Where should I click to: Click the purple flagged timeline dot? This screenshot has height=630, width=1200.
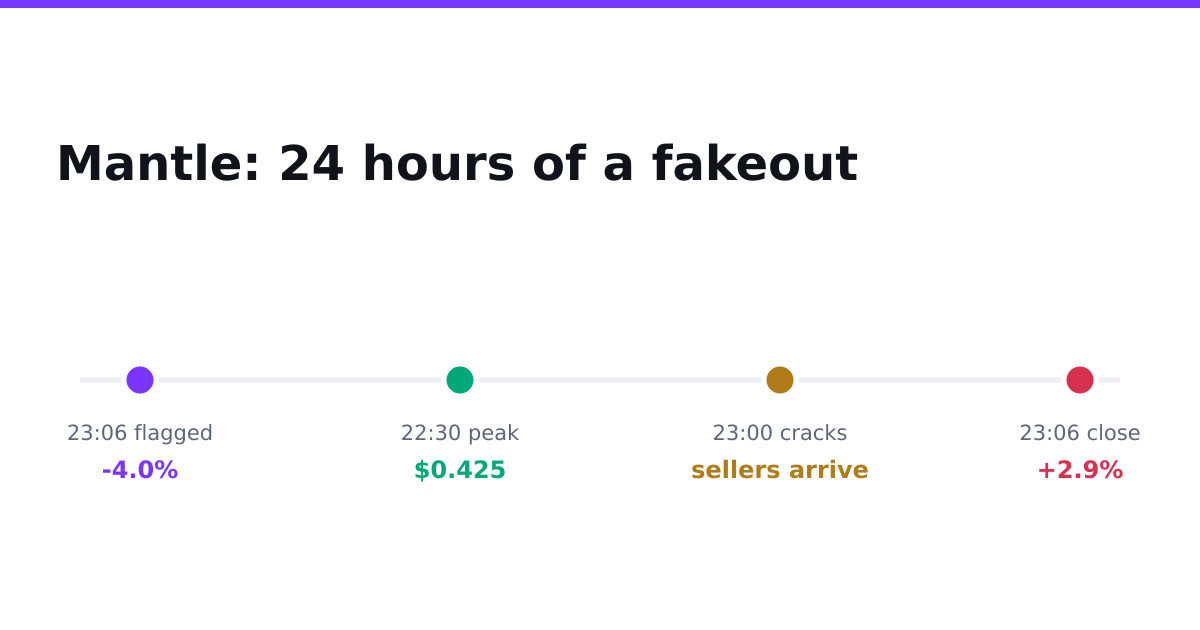140,380
